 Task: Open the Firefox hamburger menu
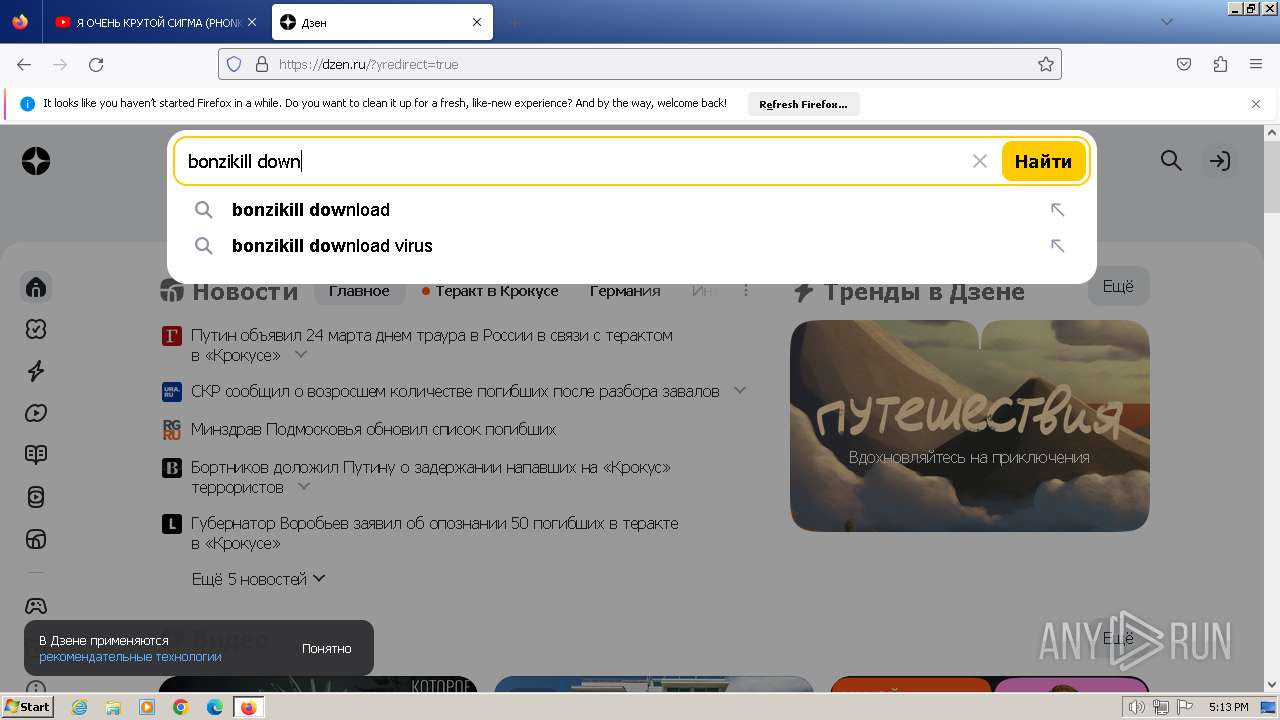[x=1256, y=64]
